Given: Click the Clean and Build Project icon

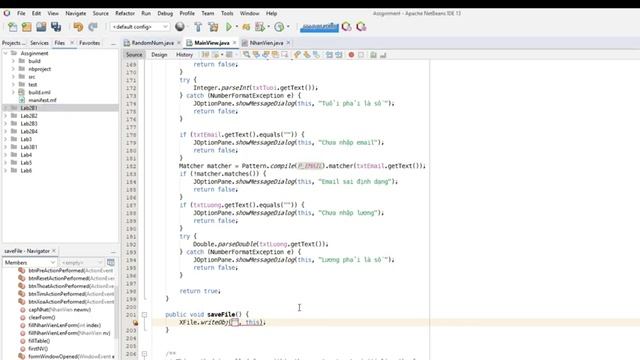Looking at the screenshot, I should click(213, 27).
